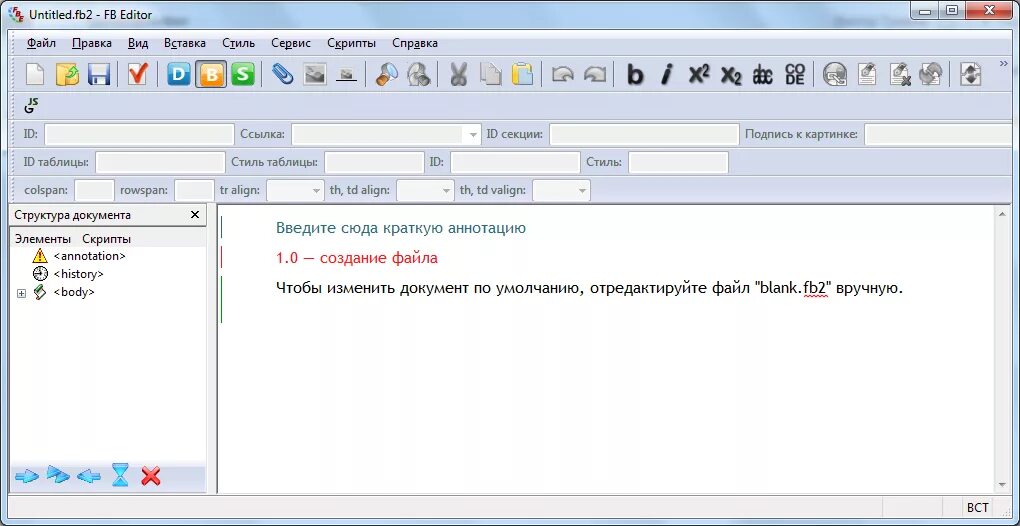
Task: Toggle italic formatting with the i icon
Action: [666, 75]
